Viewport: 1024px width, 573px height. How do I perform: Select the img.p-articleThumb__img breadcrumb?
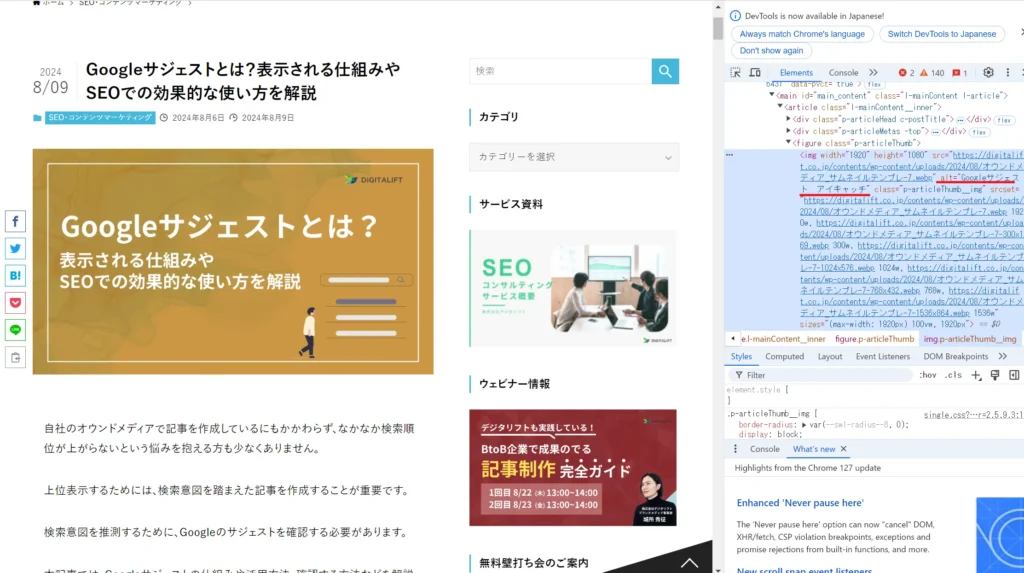pyautogui.click(x=970, y=339)
